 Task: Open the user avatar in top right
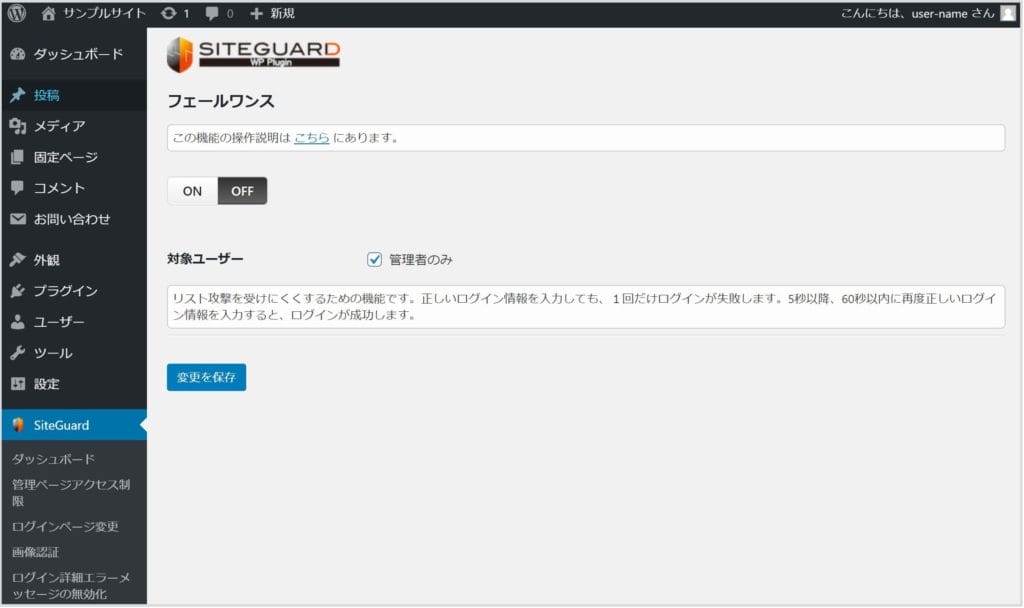[1008, 13]
